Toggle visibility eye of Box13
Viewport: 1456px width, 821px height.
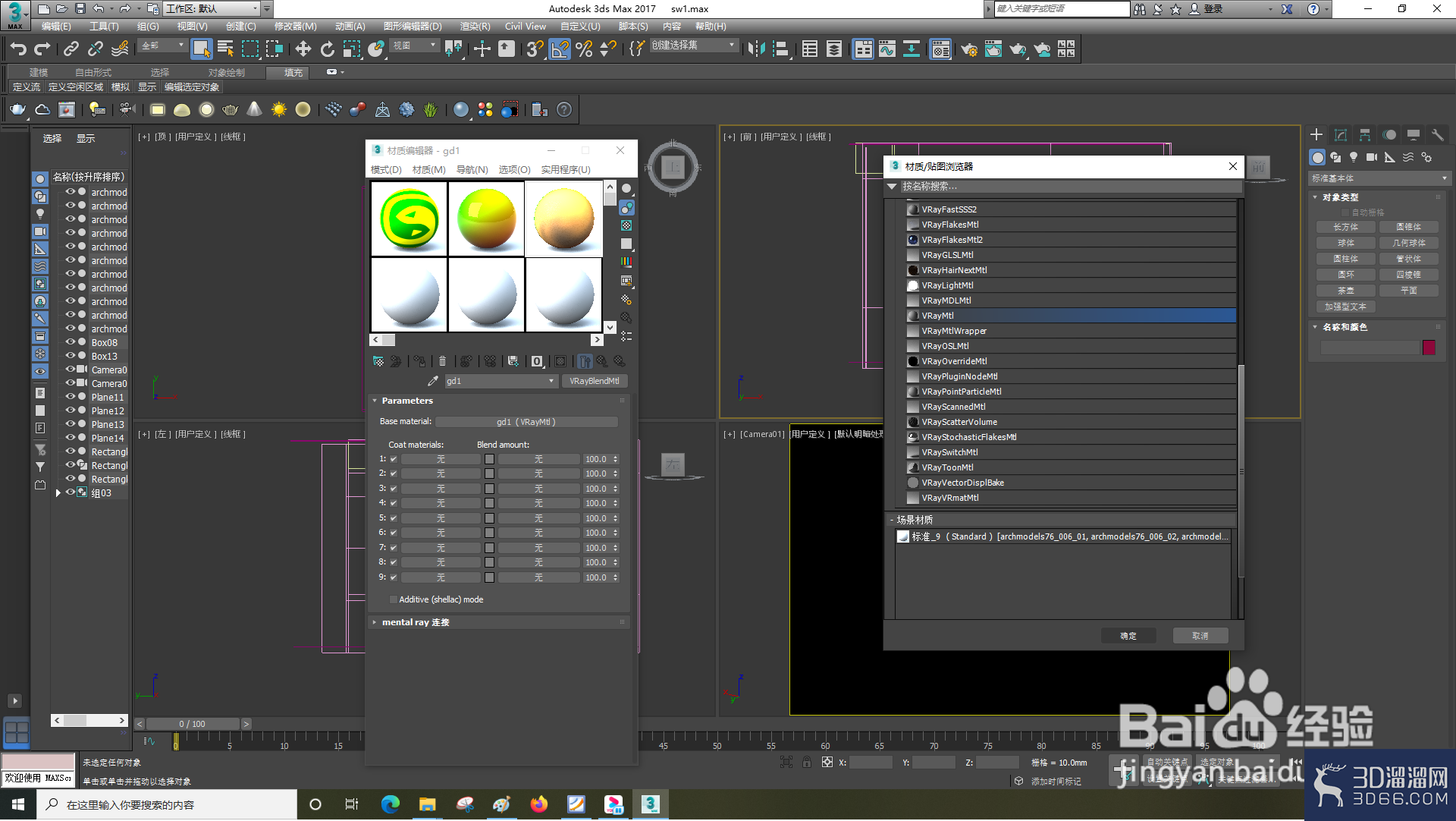(x=71, y=356)
